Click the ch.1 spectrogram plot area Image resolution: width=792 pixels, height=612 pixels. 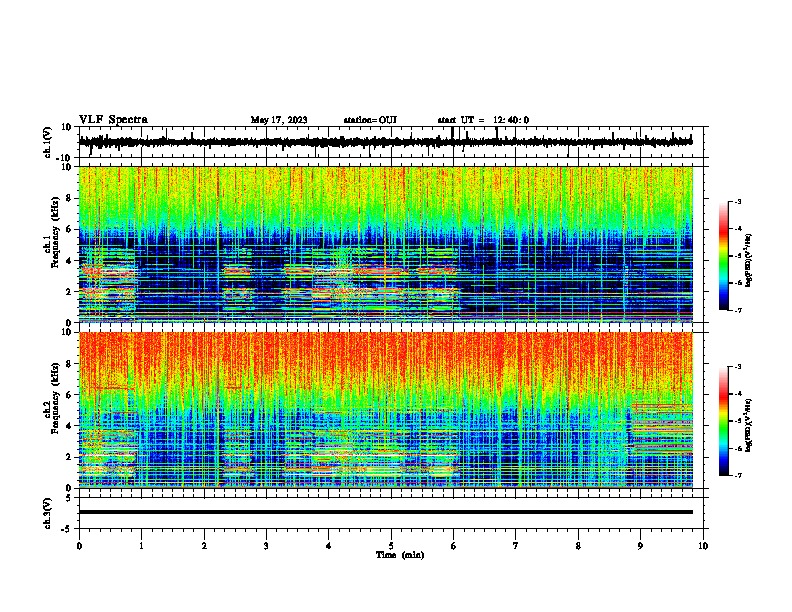(386, 244)
